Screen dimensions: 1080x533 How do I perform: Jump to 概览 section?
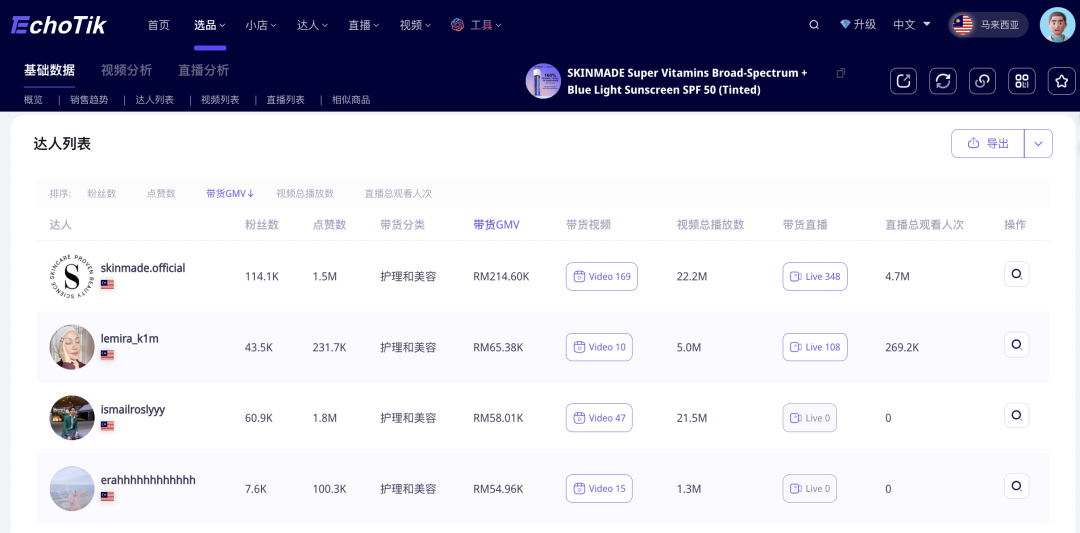point(33,100)
